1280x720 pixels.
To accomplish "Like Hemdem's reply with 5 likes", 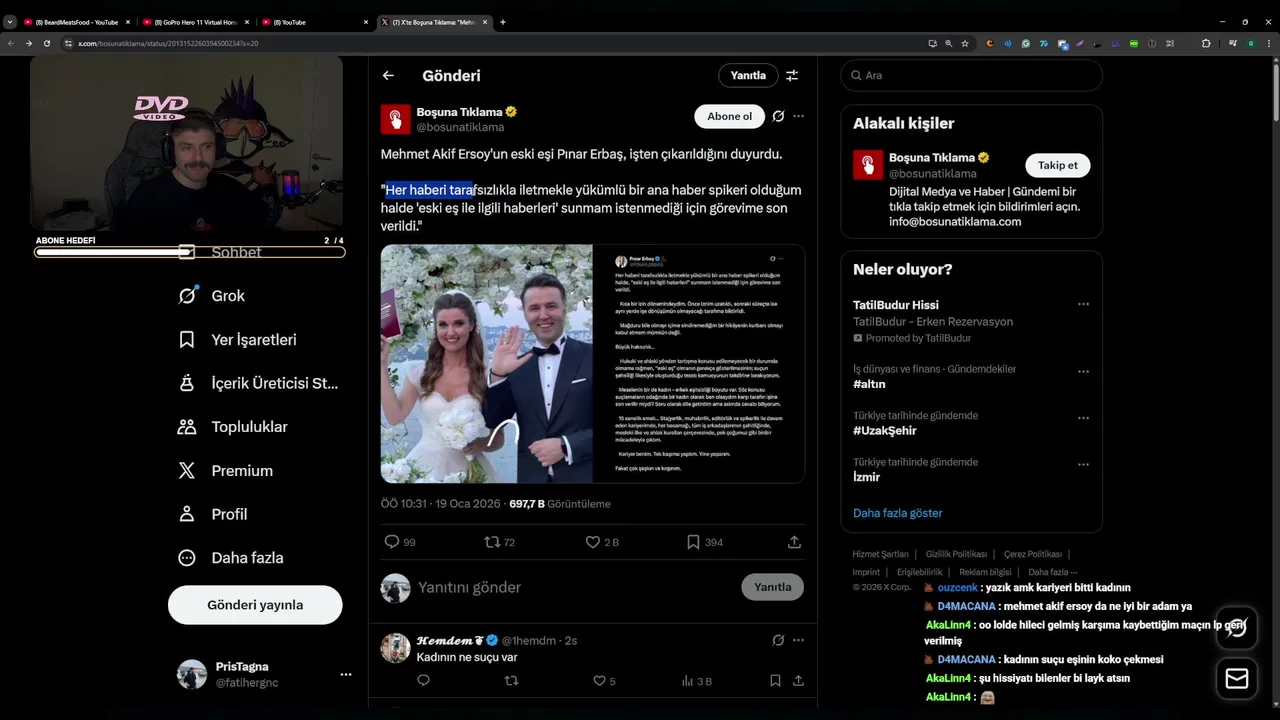I will click(599, 681).
